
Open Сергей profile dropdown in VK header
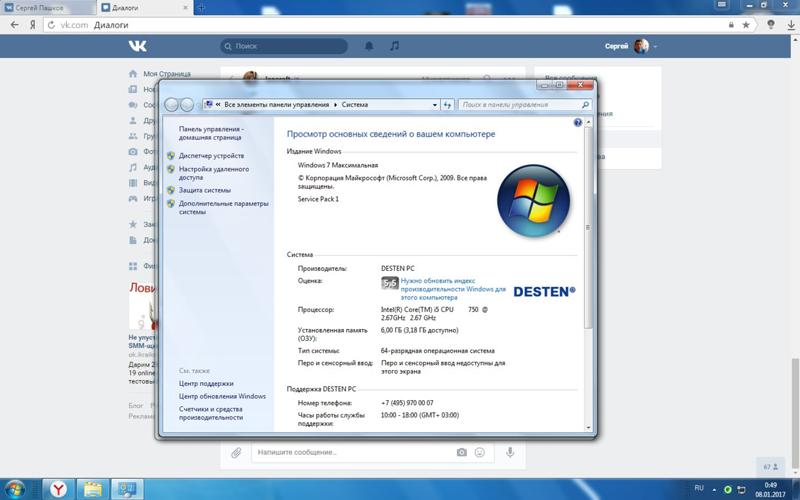point(631,46)
